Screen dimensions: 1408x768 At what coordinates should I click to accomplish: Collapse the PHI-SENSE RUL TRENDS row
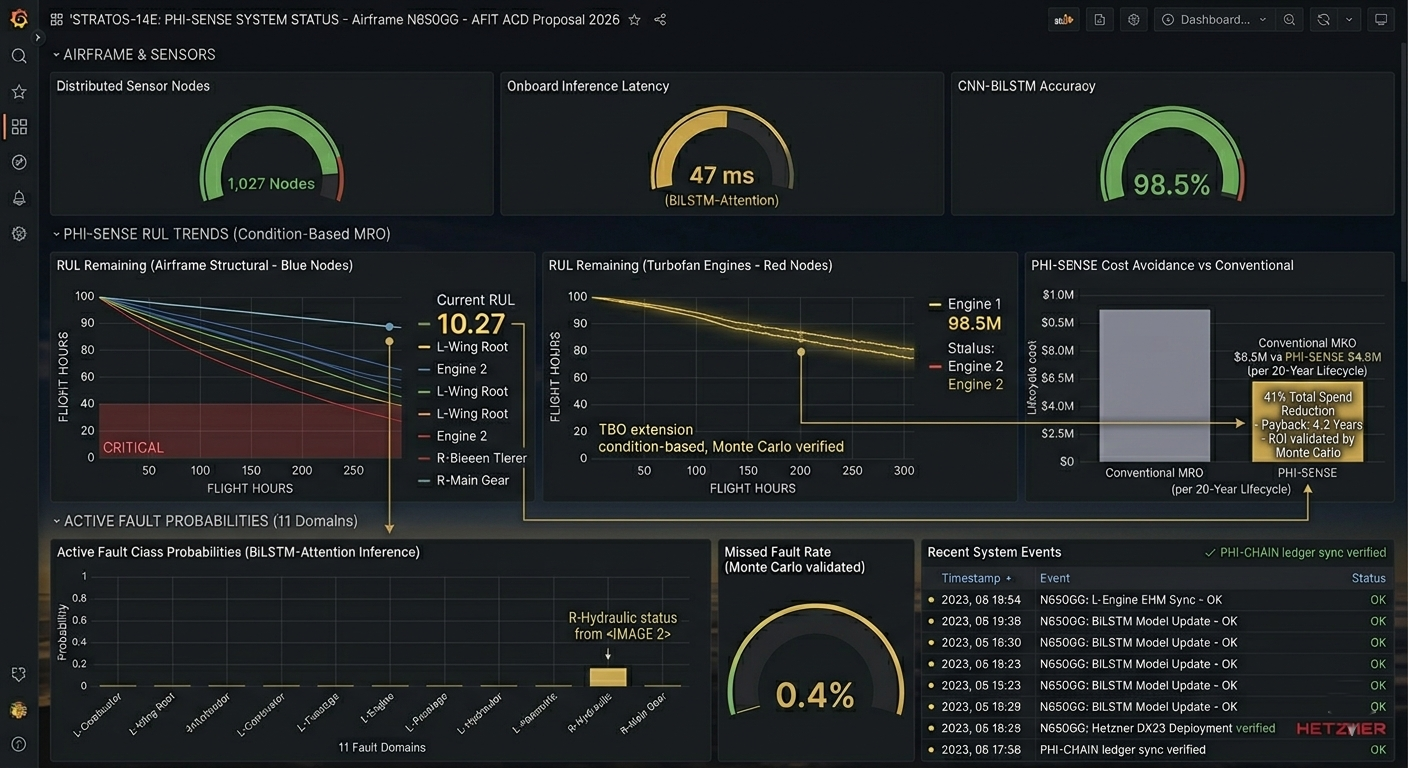pos(221,234)
